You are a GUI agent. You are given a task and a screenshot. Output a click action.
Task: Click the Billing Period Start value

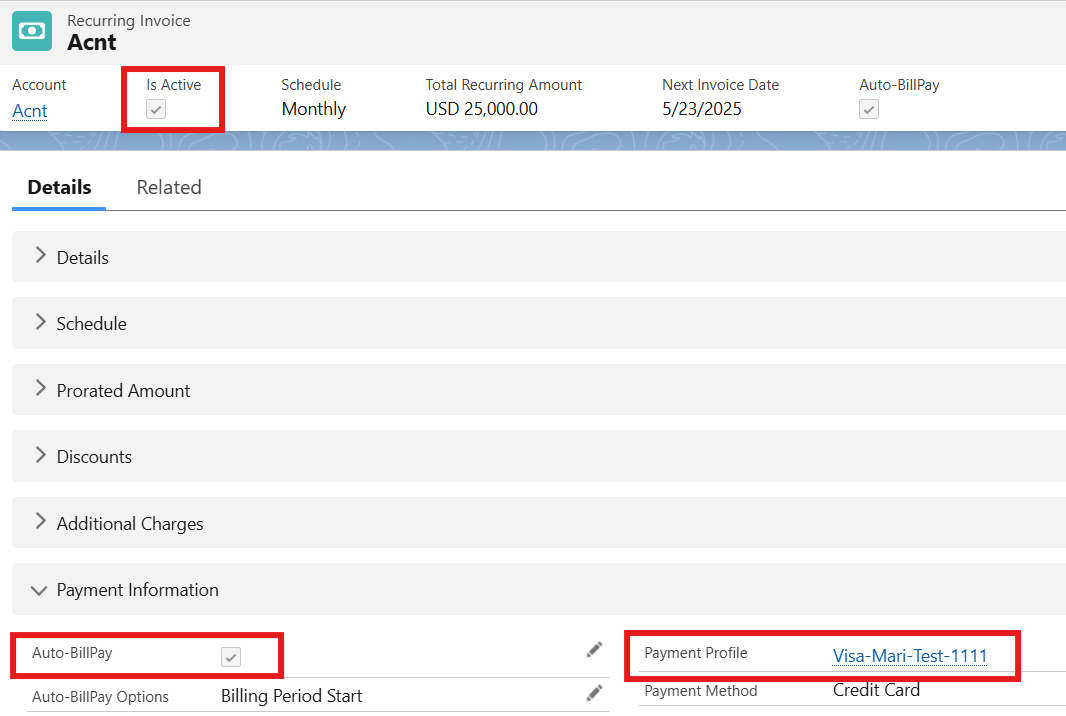tap(292, 696)
